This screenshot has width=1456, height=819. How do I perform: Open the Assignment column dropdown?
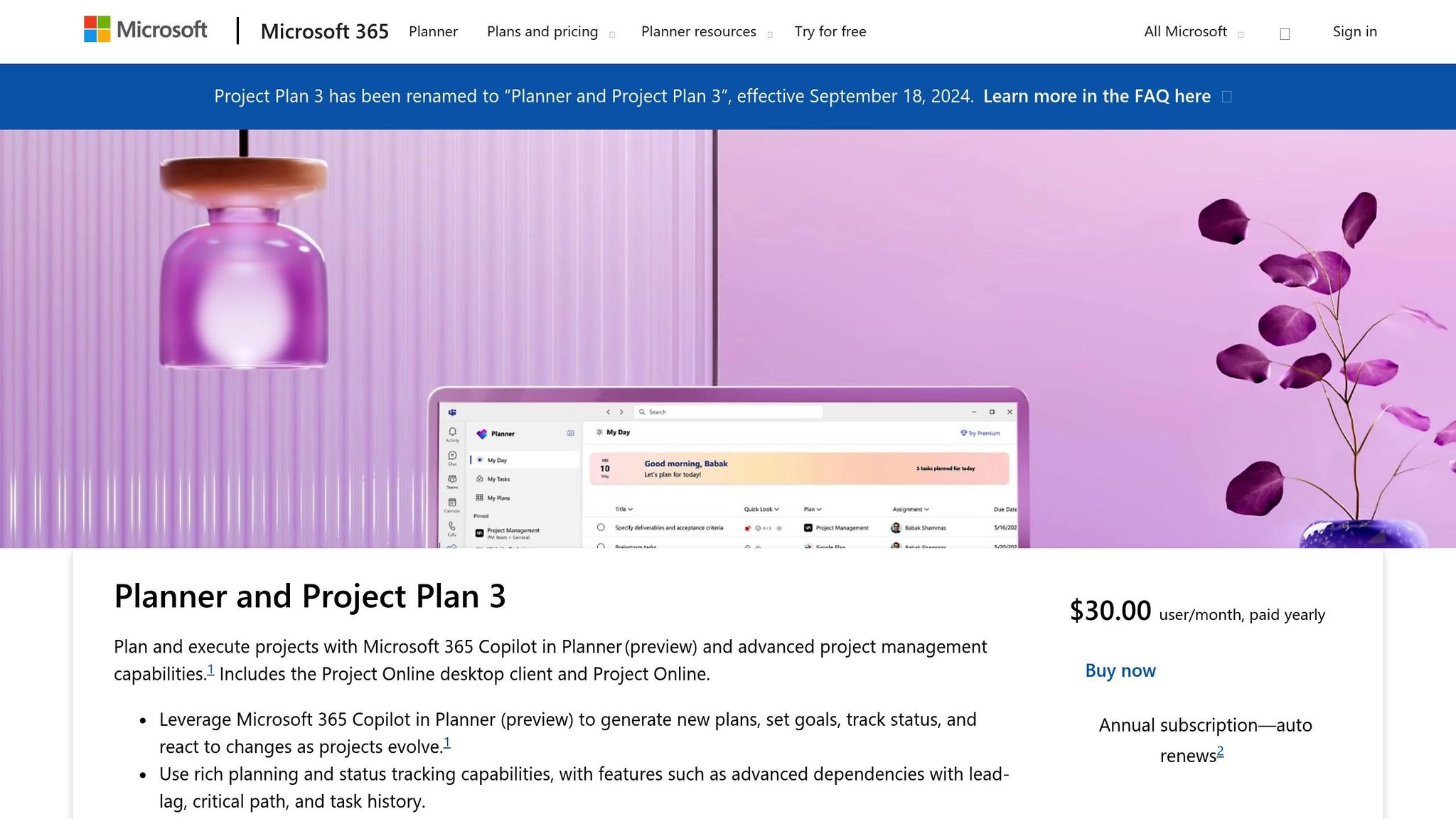coord(926,509)
